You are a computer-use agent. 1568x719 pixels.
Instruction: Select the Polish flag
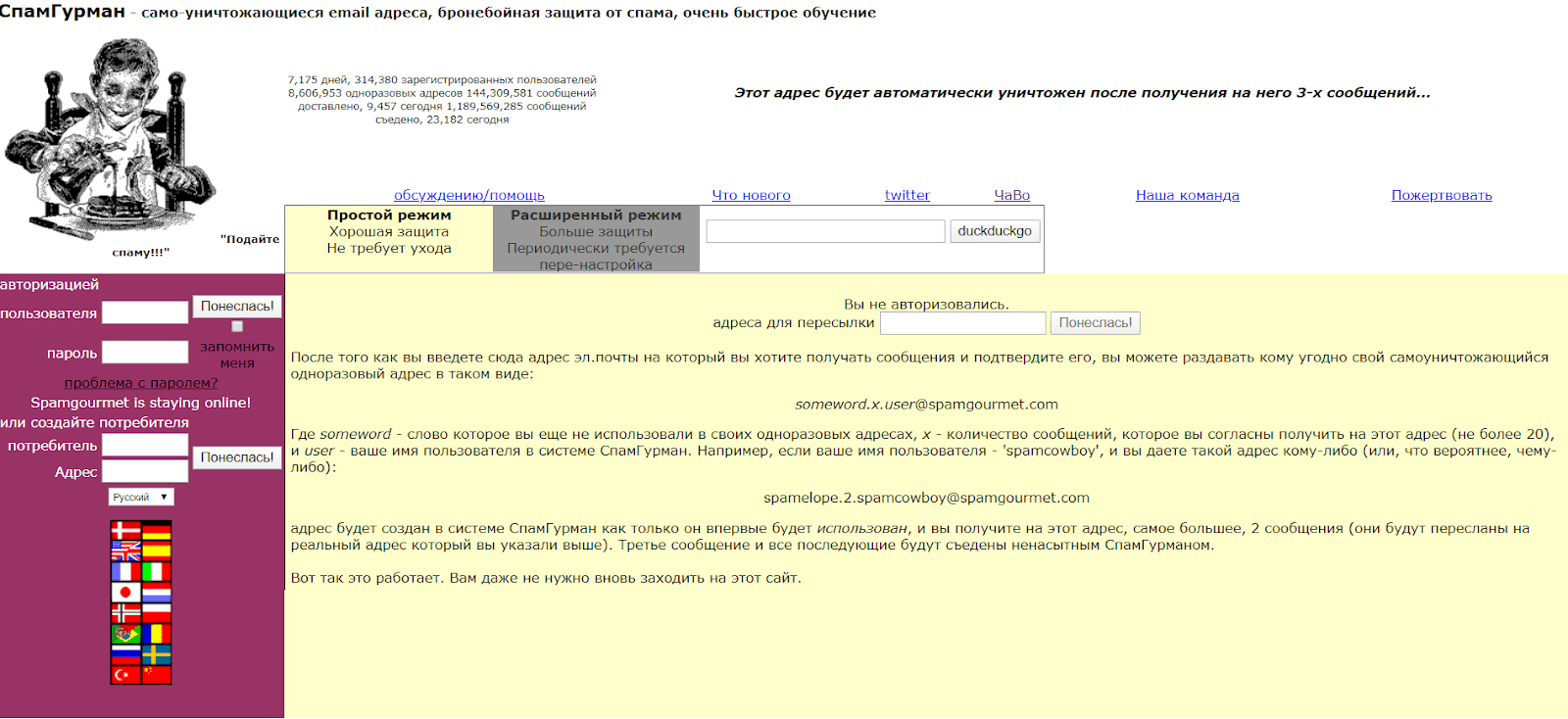[157, 613]
